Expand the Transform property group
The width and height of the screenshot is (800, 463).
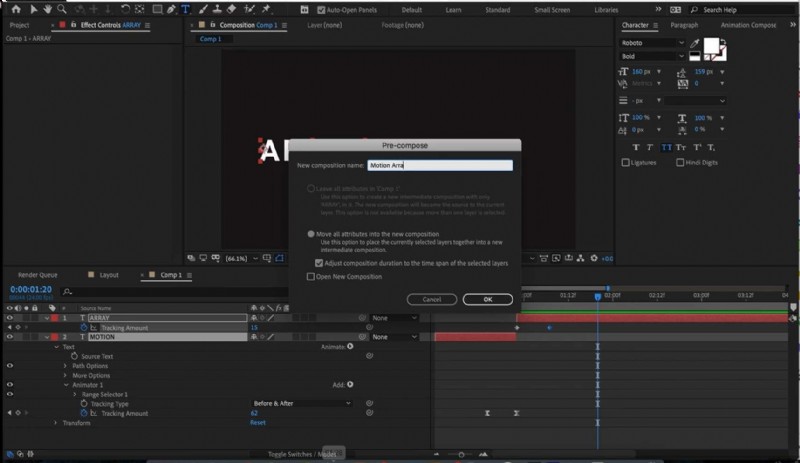[56, 423]
